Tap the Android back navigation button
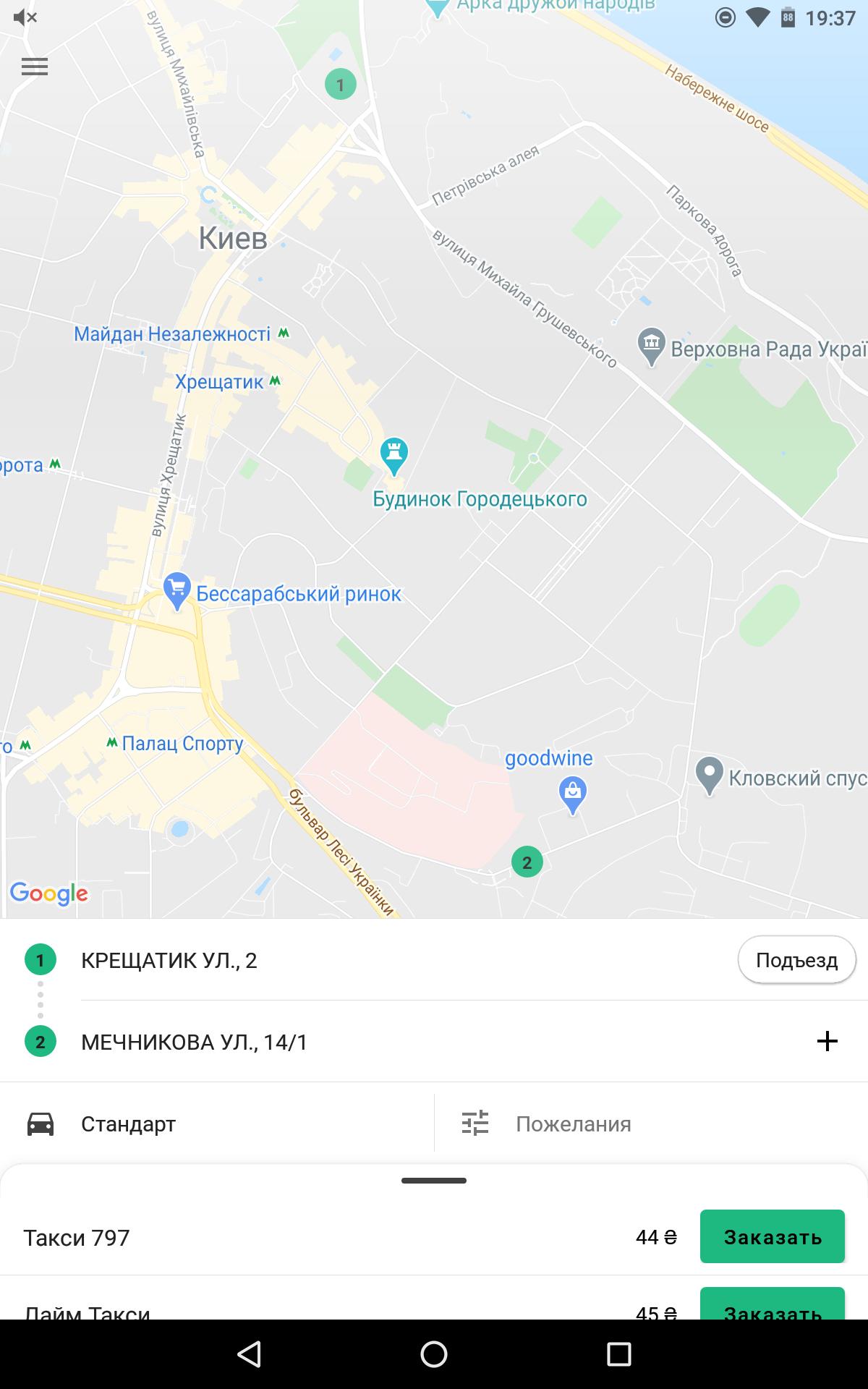Image resolution: width=868 pixels, height=1389 pixels. tap(249, 1354)
